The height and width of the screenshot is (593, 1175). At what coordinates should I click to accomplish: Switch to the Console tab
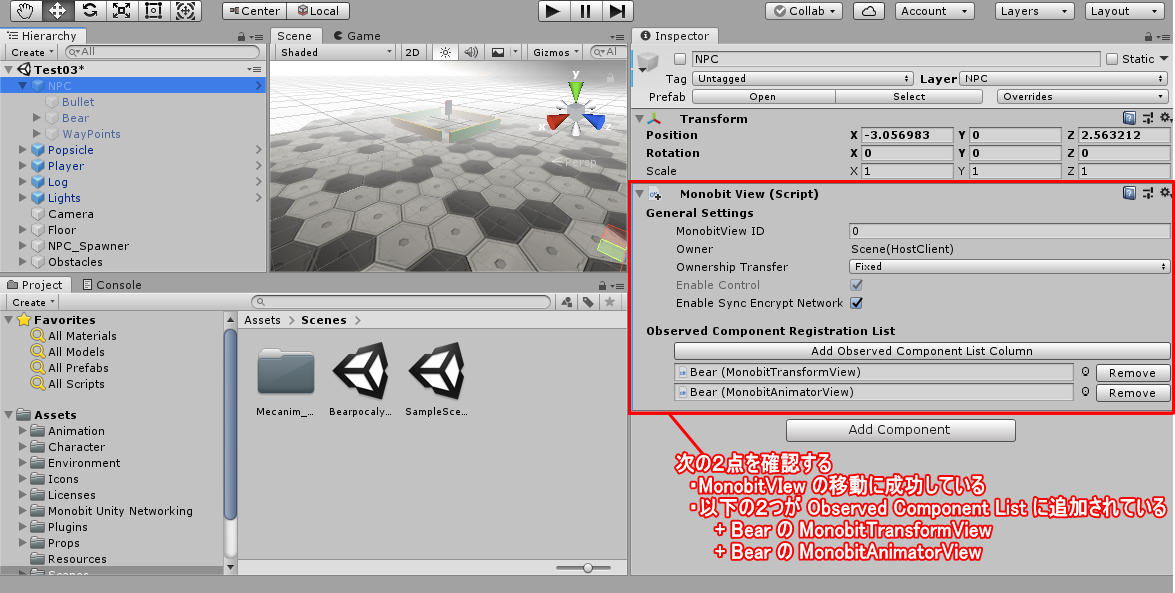(x=112, y=285)
